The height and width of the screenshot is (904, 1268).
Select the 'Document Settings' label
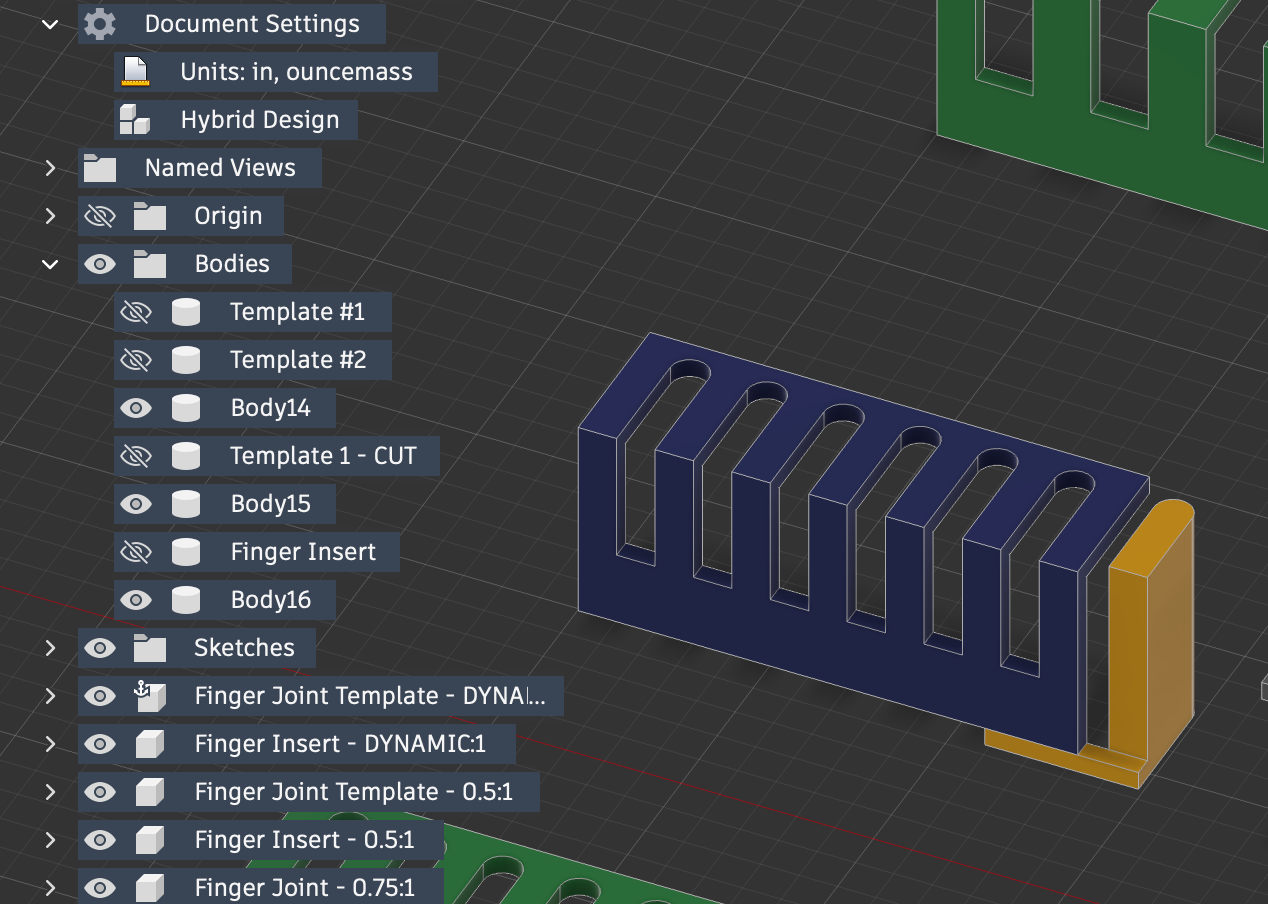coord(252,24)
